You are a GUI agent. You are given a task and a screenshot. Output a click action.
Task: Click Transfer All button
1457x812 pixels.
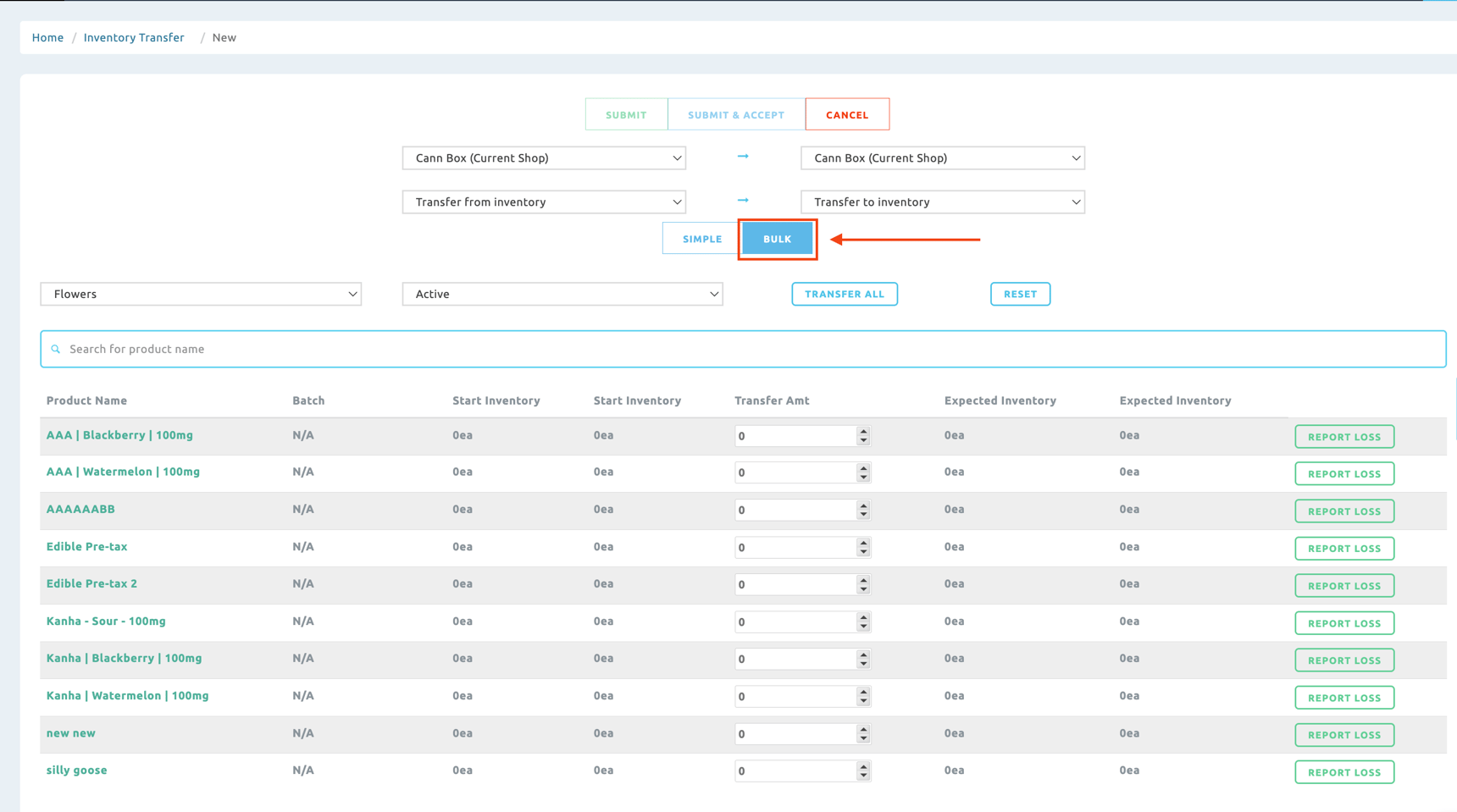tap(845, 294)
